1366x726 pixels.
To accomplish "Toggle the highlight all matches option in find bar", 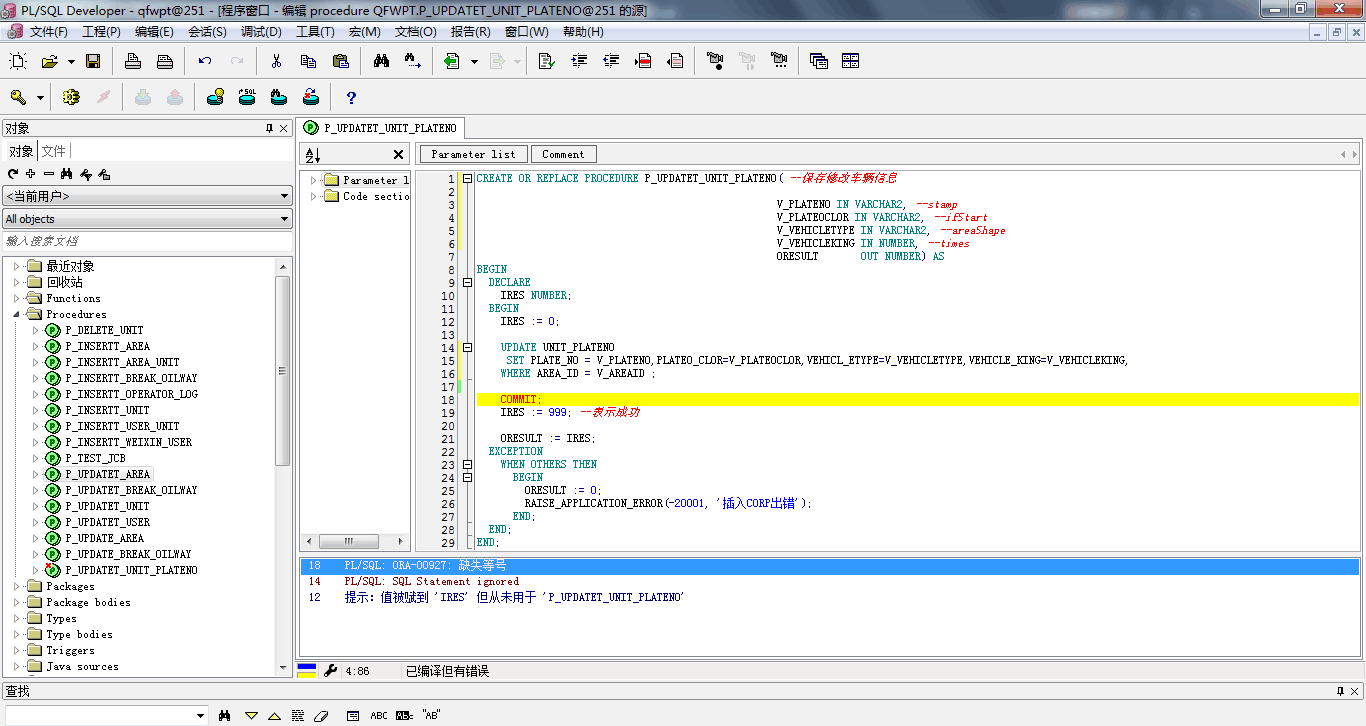I will point(298,716).
